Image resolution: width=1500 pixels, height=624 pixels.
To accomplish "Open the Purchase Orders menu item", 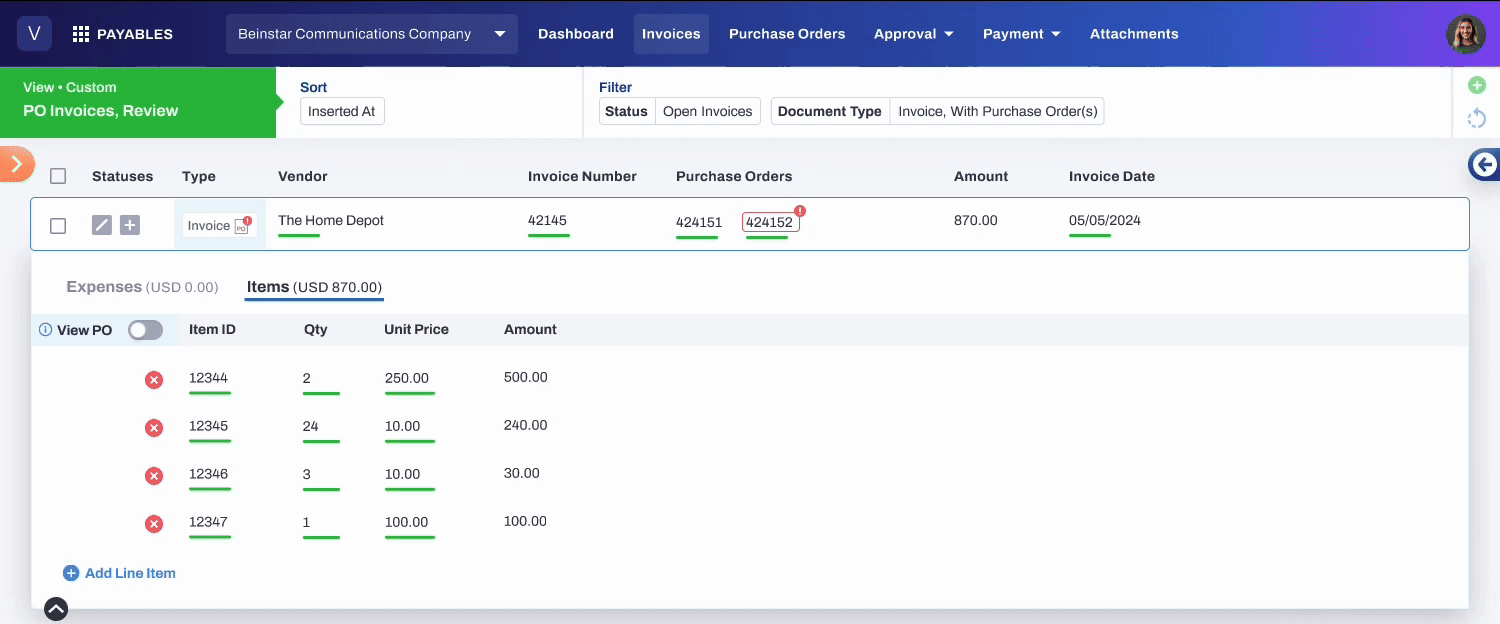I will click(x=787, y=34).
